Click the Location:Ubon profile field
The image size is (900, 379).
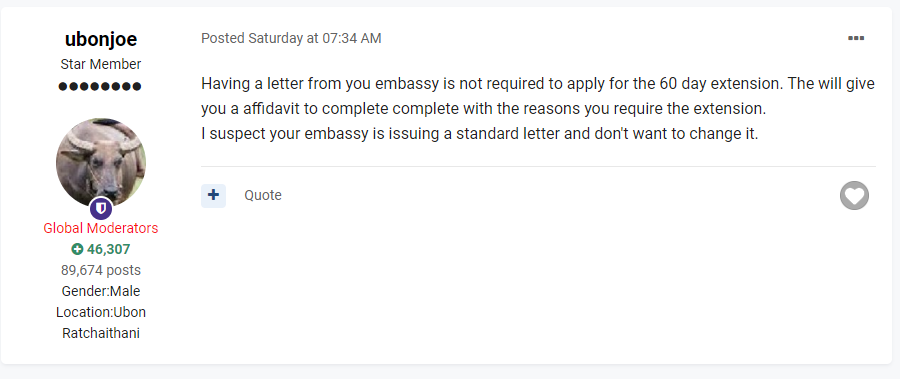pyautogui.click(x=101, y=312)
